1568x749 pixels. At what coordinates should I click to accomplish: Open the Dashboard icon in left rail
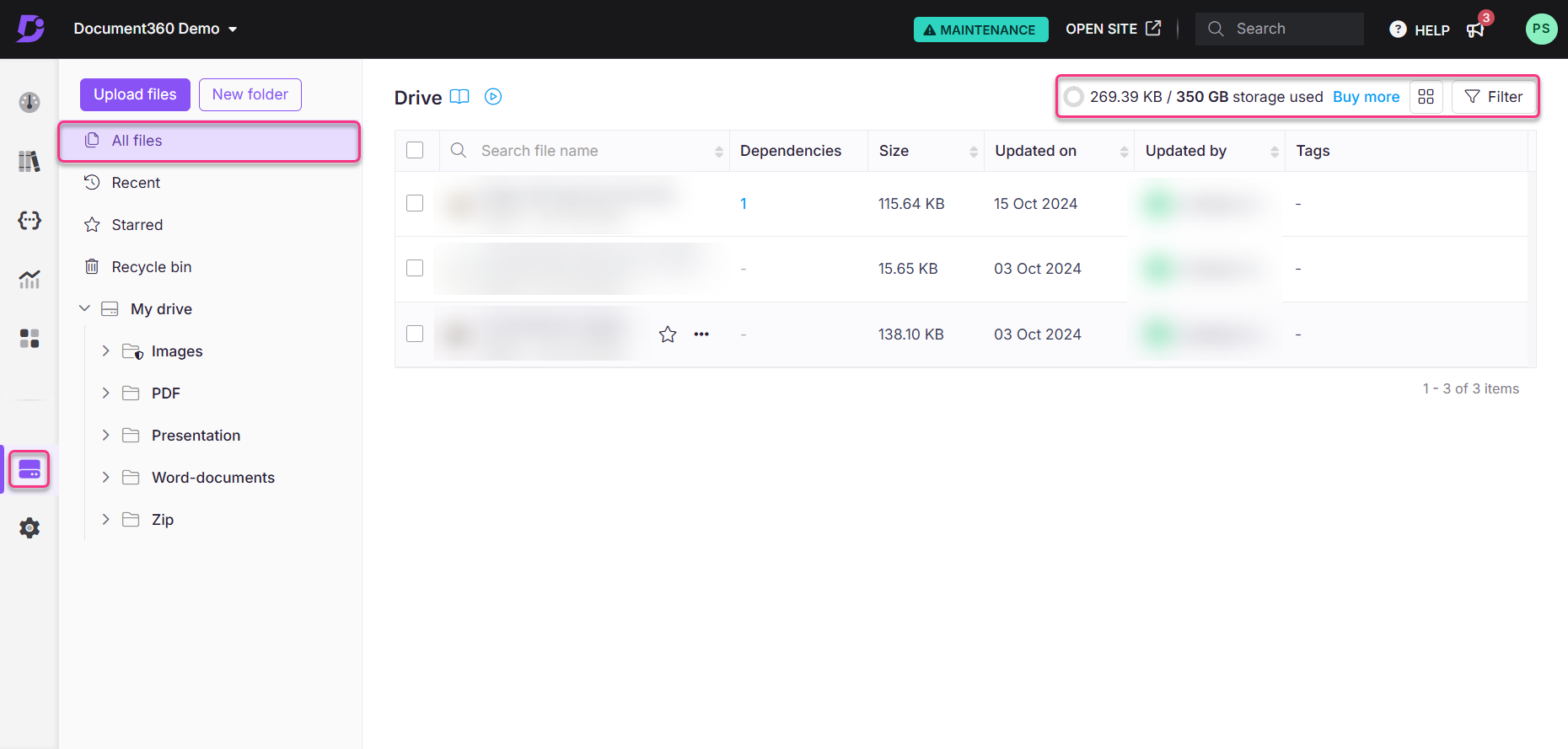coord(30,103)
